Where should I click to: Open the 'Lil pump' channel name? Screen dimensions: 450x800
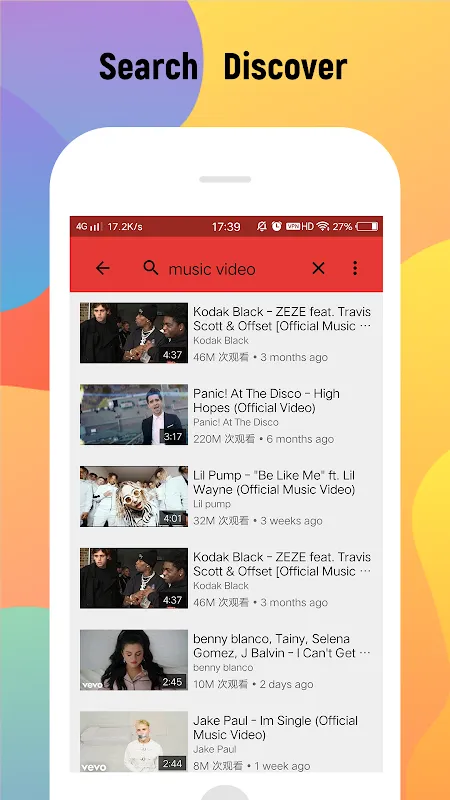[212, 504]
